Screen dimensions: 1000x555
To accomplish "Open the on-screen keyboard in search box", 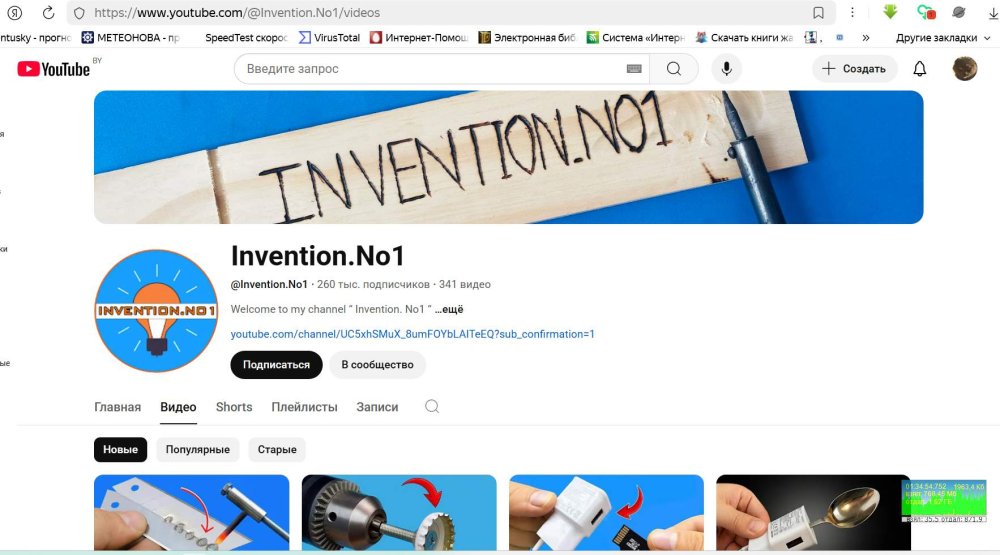I will [634, 69].
